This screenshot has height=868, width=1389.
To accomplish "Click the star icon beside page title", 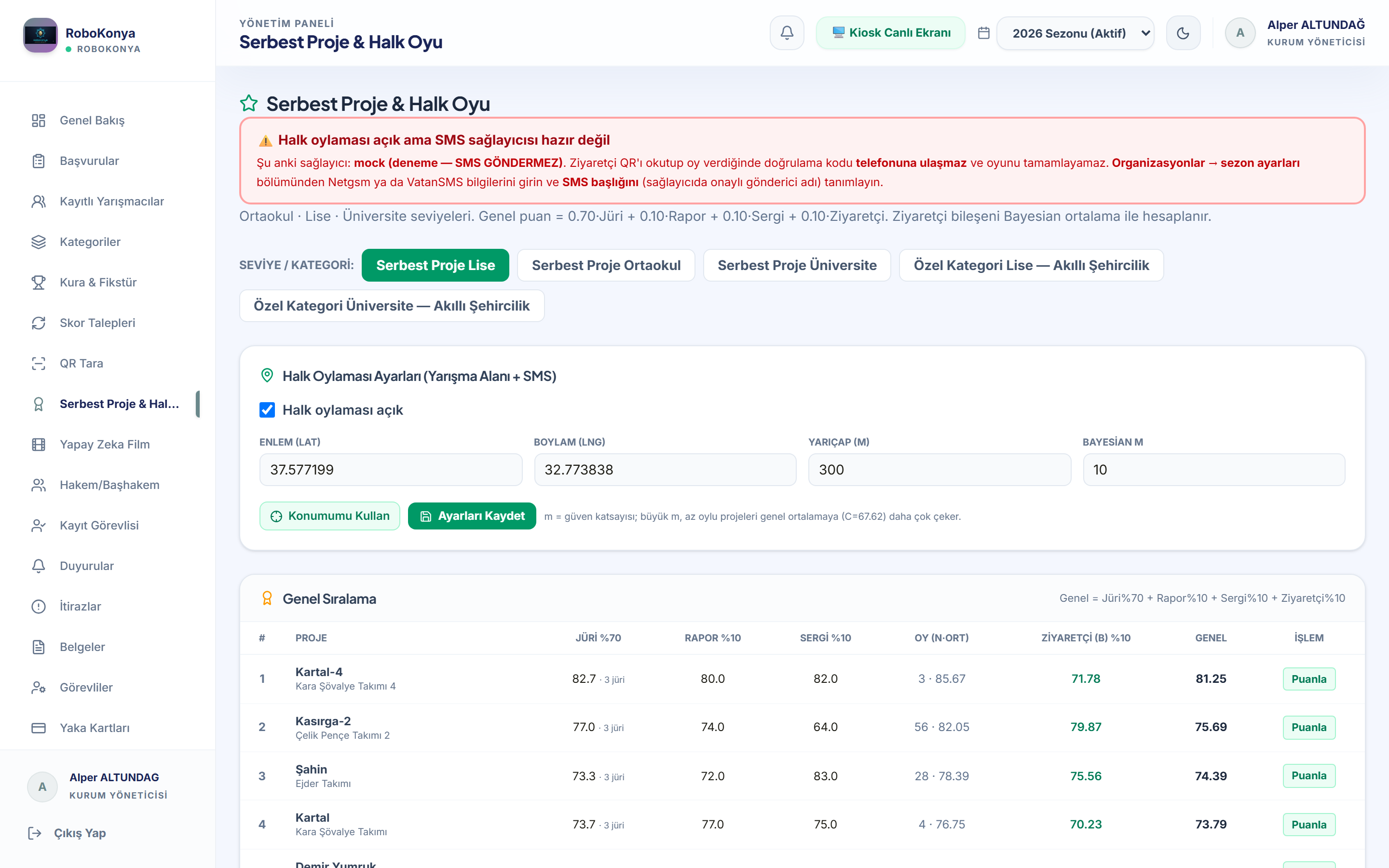I will (x=248, y=104).
